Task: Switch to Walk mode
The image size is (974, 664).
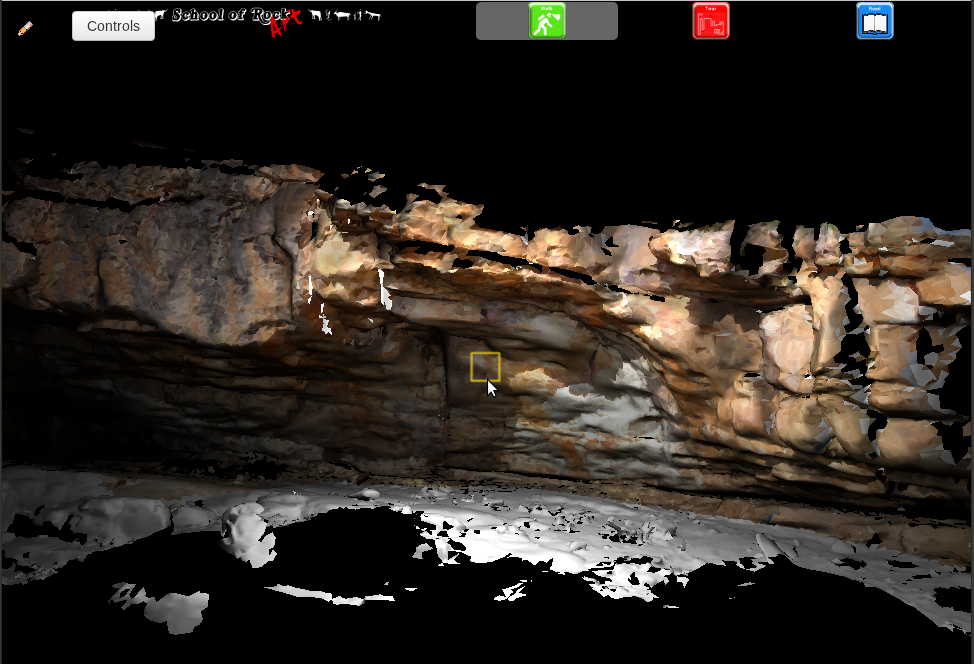Action: point(547,21)
